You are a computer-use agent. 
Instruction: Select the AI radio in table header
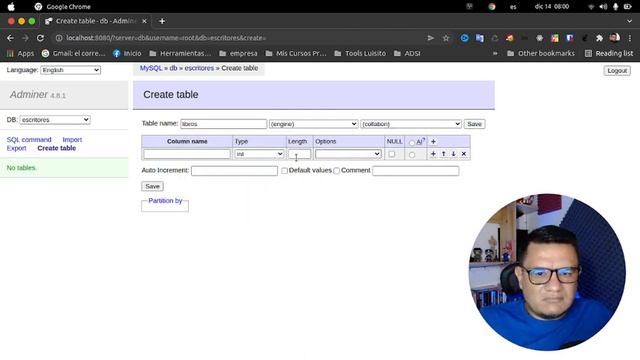[x=412, y=142]
